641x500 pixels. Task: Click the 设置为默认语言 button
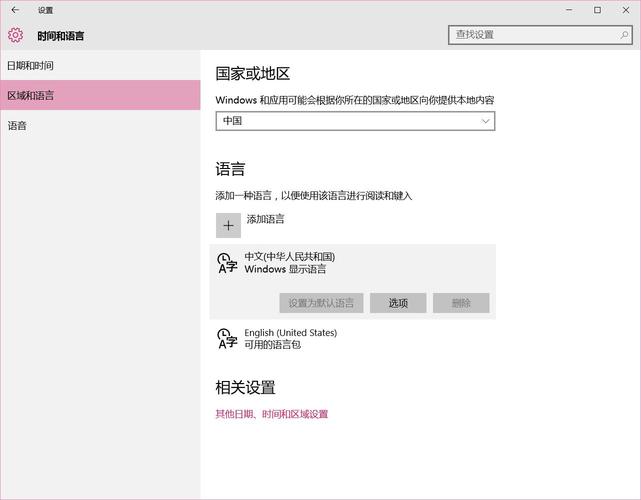321,303
